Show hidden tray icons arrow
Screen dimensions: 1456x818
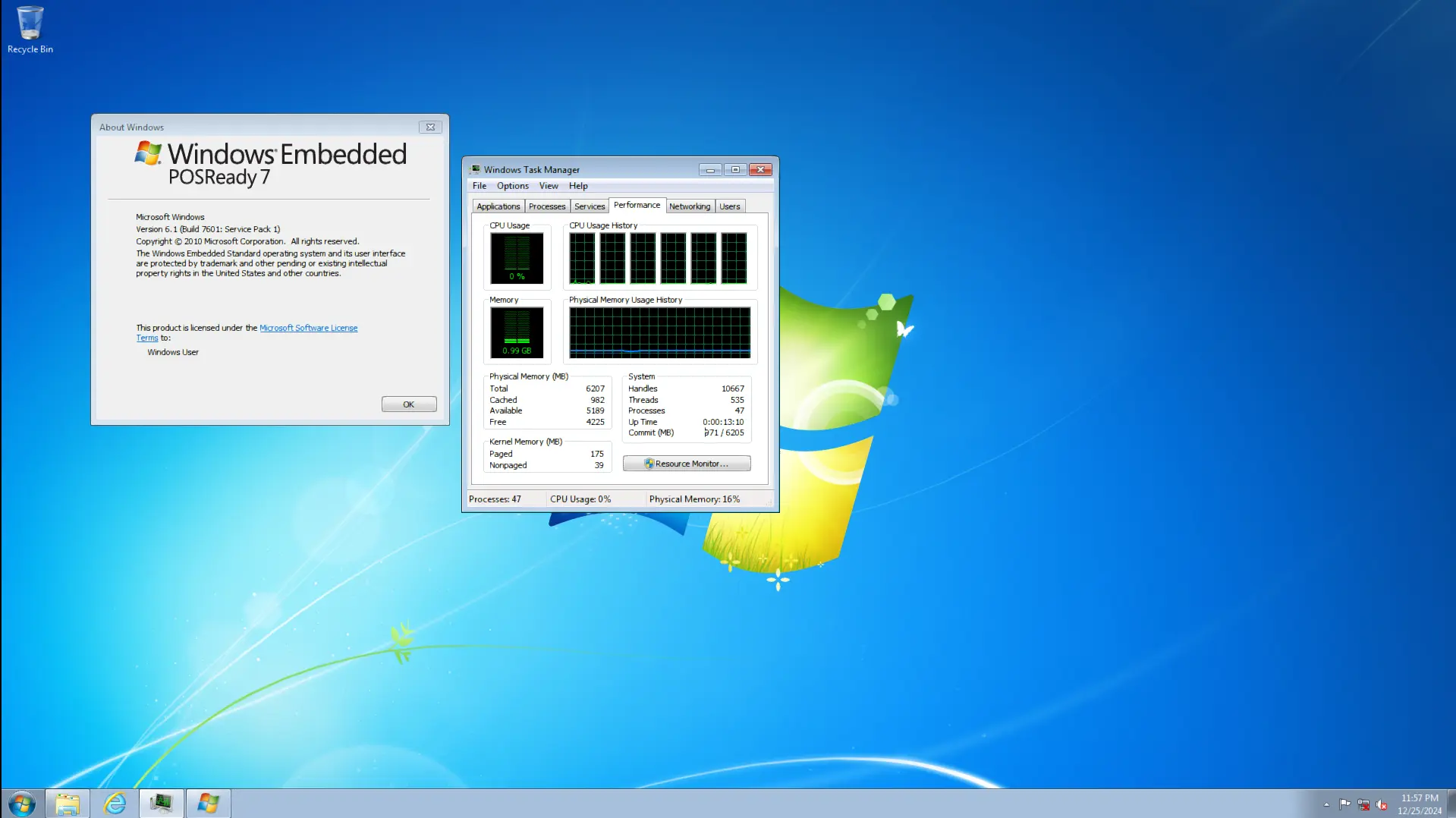click(1326, 804)
